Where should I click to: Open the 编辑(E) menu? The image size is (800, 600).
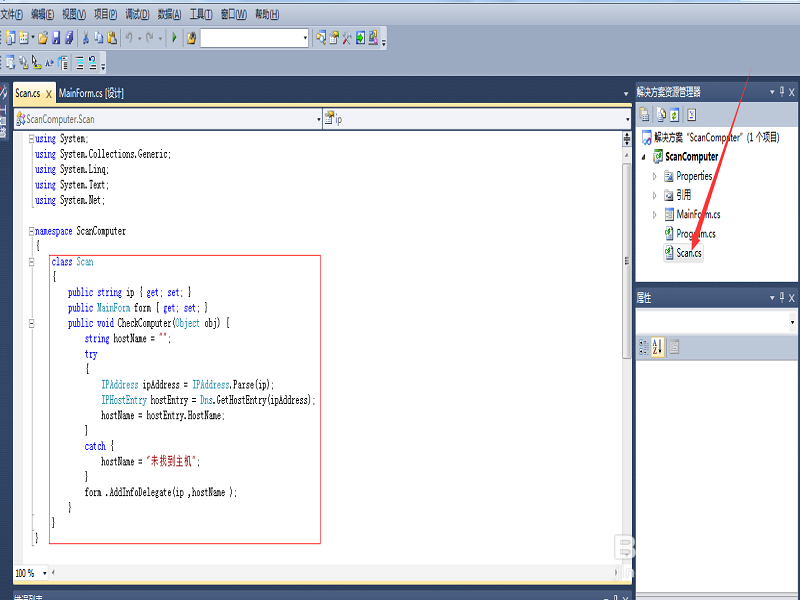coord(42,14)
